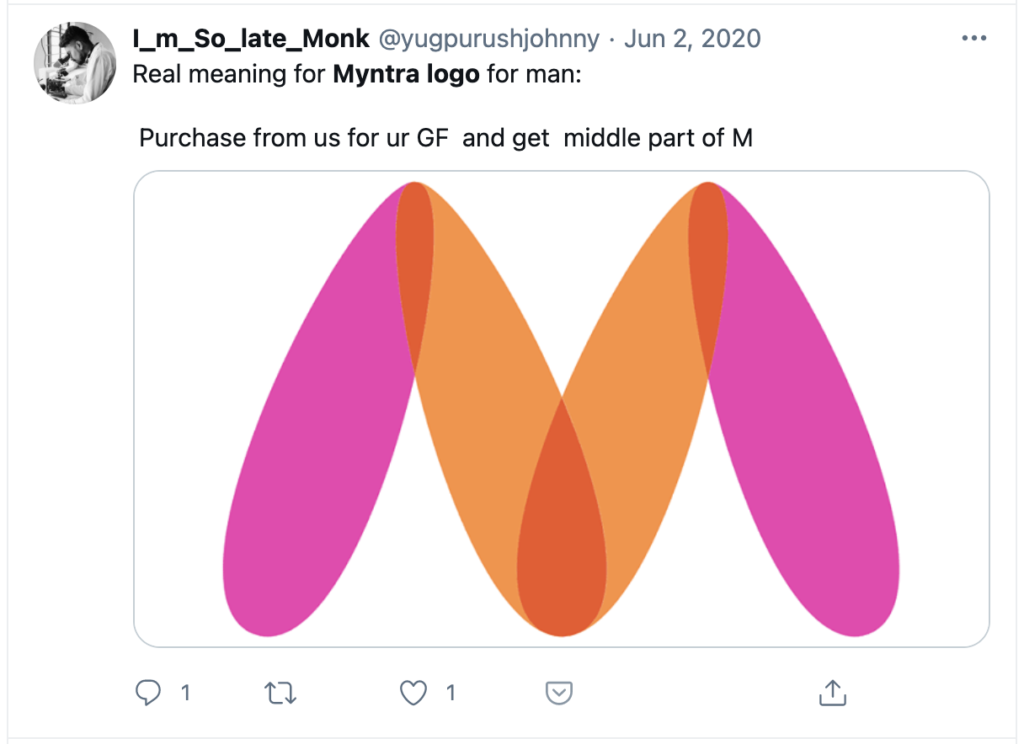Click the left orange petal of logo
Viewport: 1024px width, 744px height.
[483, 418]
